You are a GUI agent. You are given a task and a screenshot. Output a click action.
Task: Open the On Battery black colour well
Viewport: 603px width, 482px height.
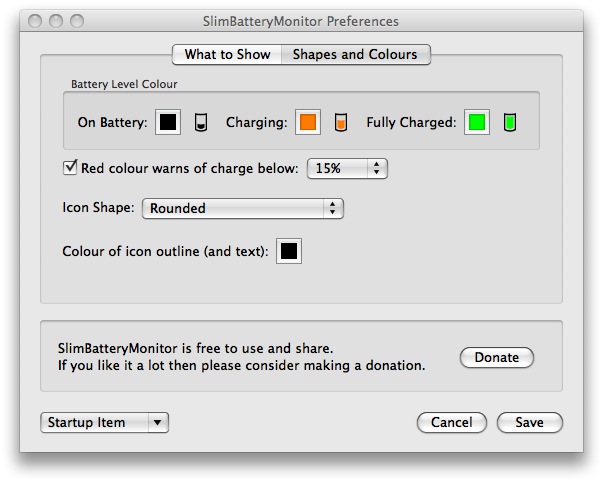click(168, 122)
